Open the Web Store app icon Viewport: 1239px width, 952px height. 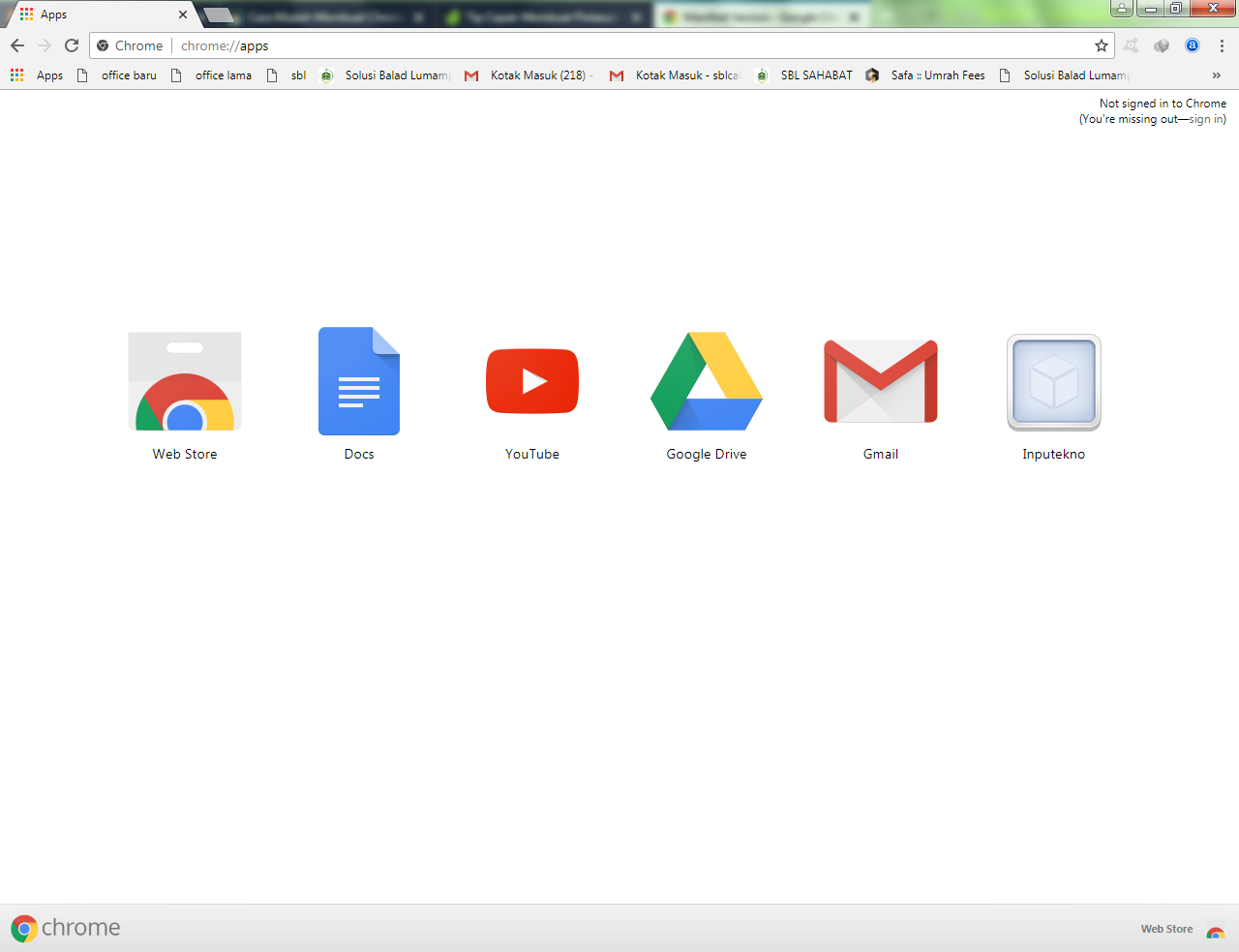click(185, 381)
